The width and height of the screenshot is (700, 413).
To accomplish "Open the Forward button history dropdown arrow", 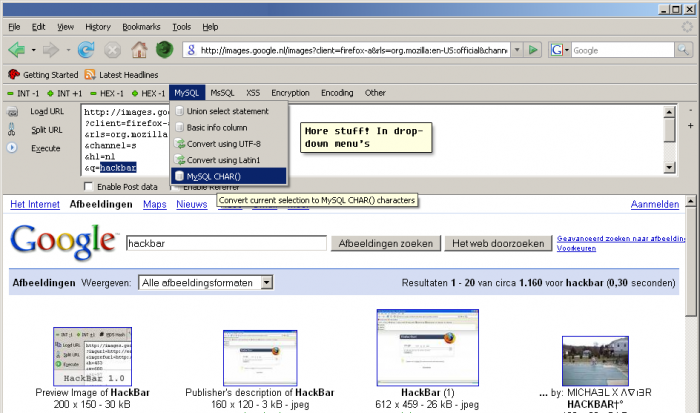I will pyautogui.click(x=68, y=50).
